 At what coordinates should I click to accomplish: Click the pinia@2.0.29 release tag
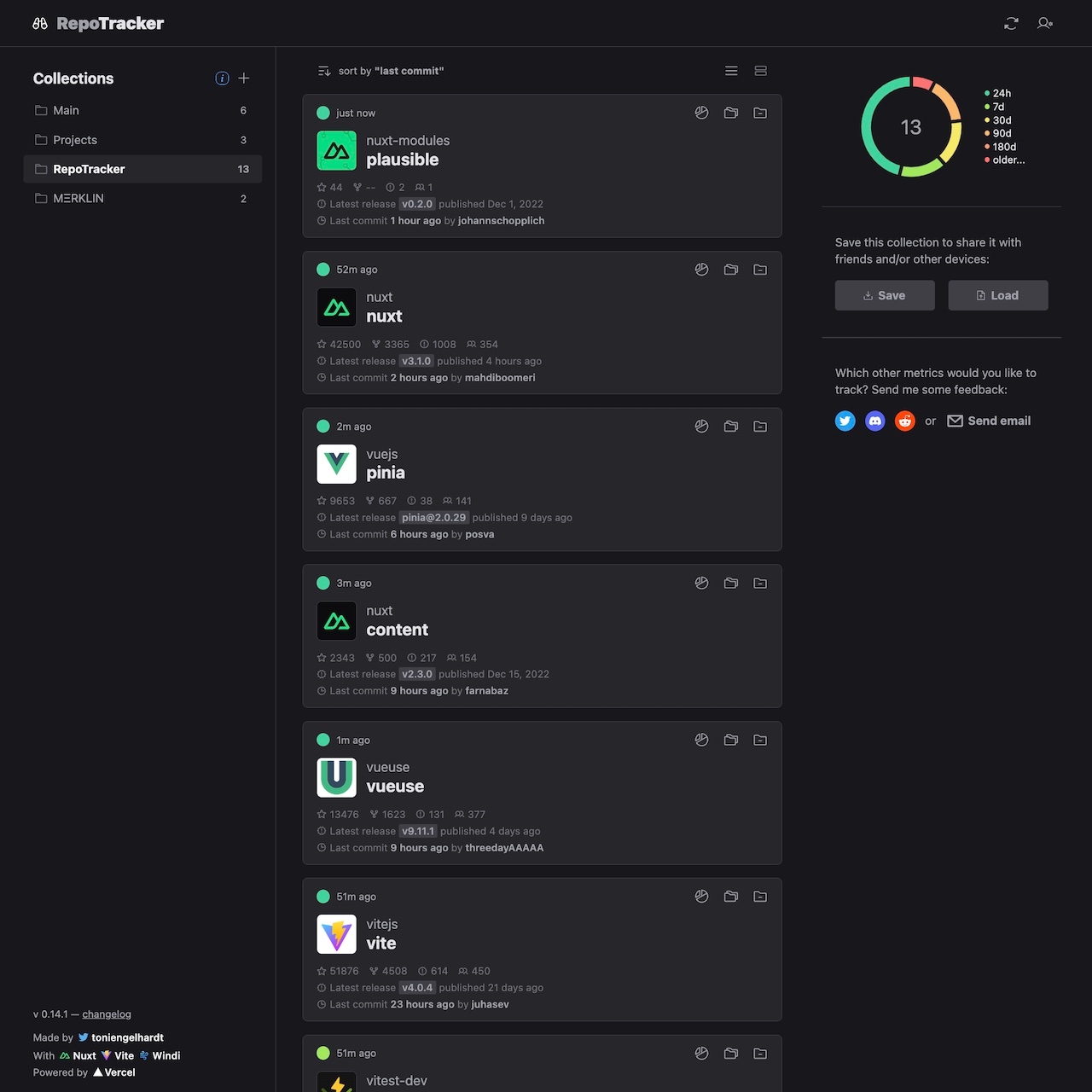click(x=434, y=518)
